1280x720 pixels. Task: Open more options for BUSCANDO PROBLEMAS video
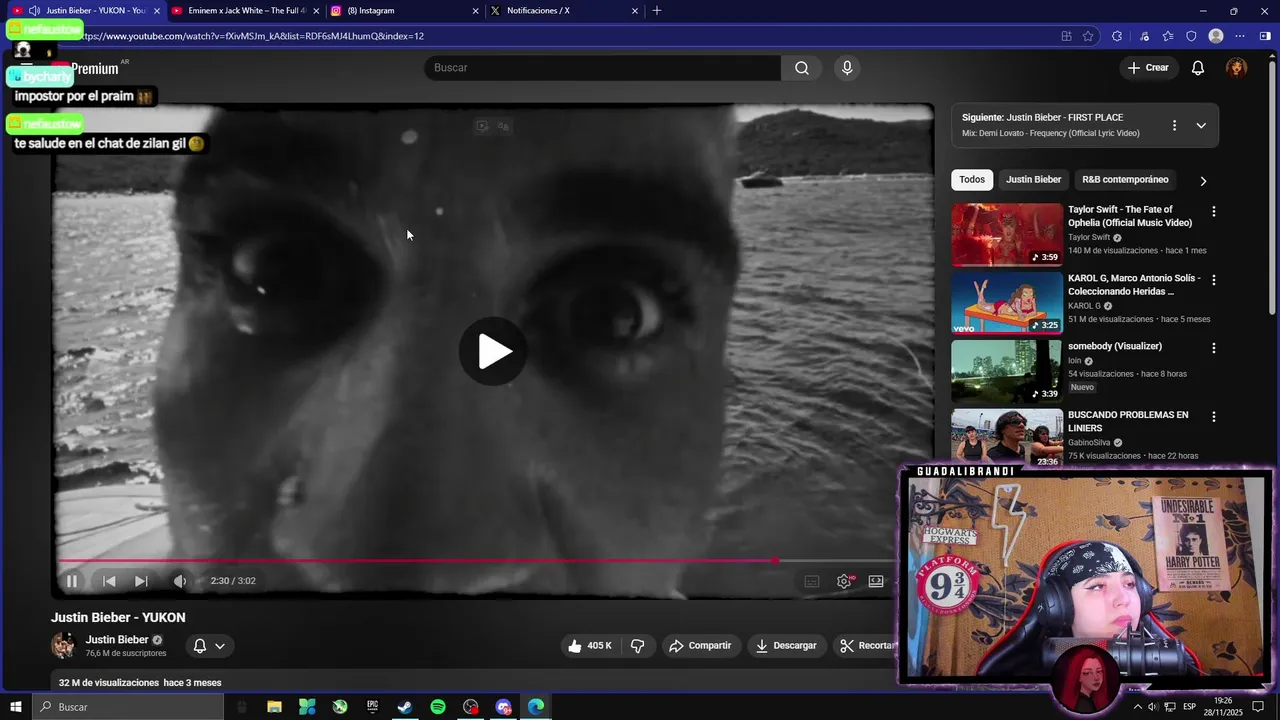[x=1214, y=416]
